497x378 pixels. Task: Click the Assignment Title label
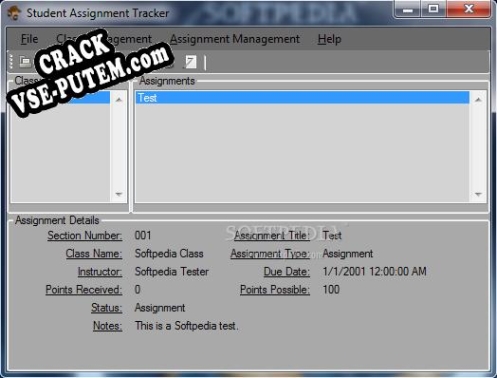point(272,236)
